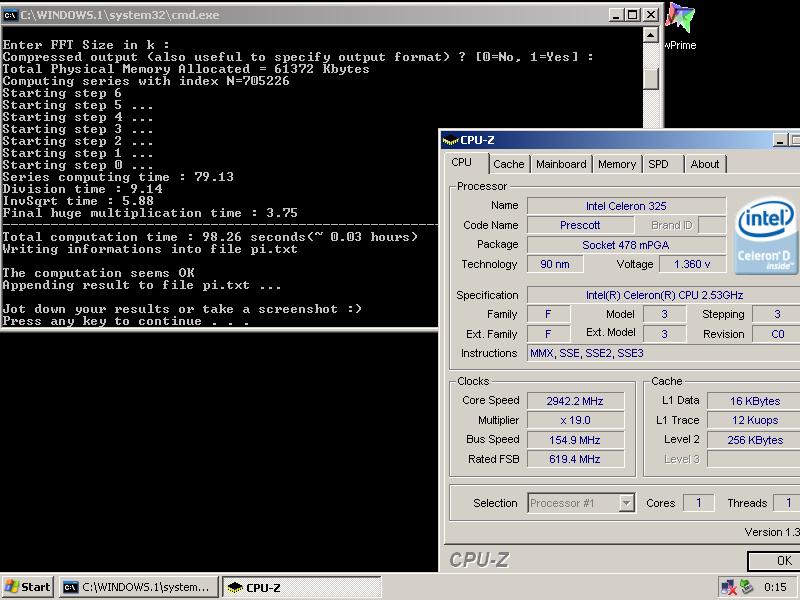The height and width of the screenshot is (600, 800).
Task: Click the cmd window scrollbar thumb
Action: click(x=651, y=78)
